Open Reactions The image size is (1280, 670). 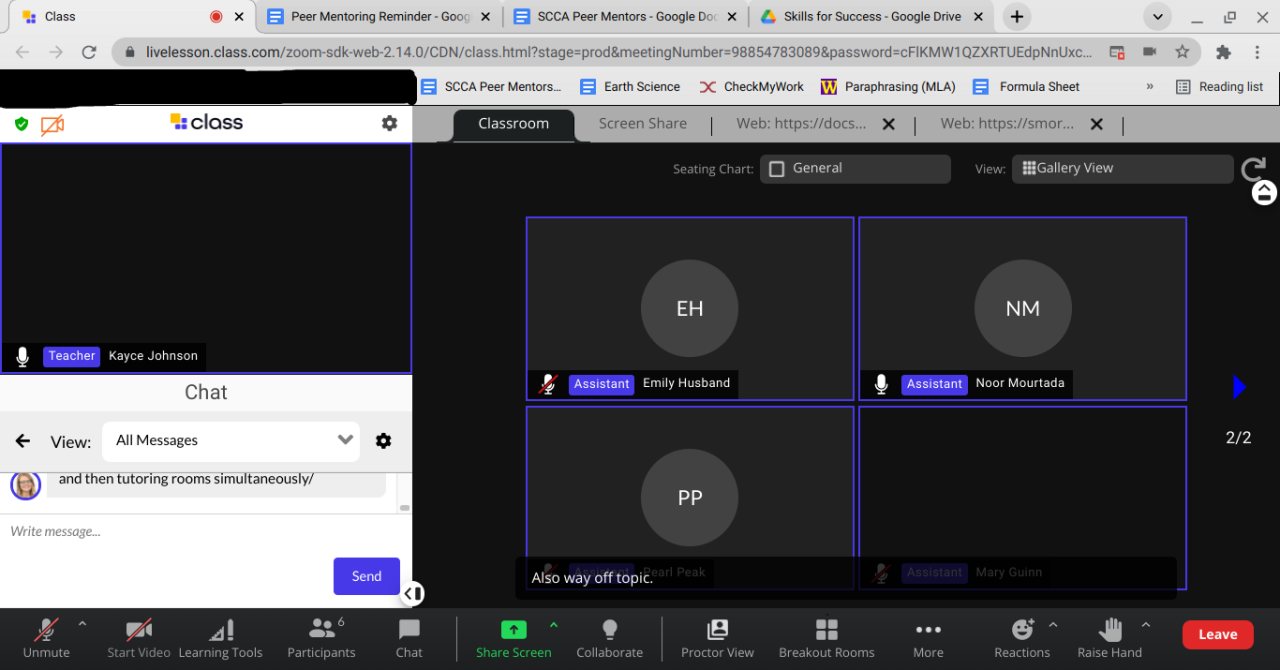tap(1022, 638)
